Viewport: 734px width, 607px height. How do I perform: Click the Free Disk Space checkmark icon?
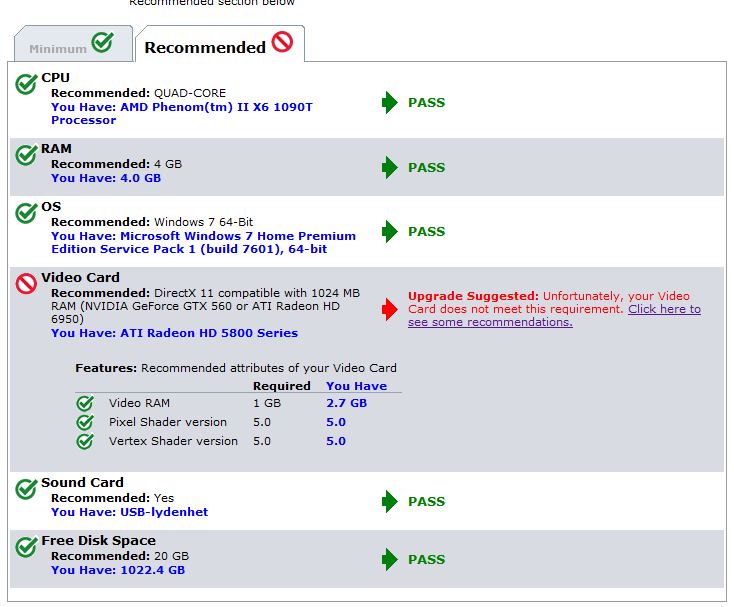pyautogui.click(x=26, y=547)
